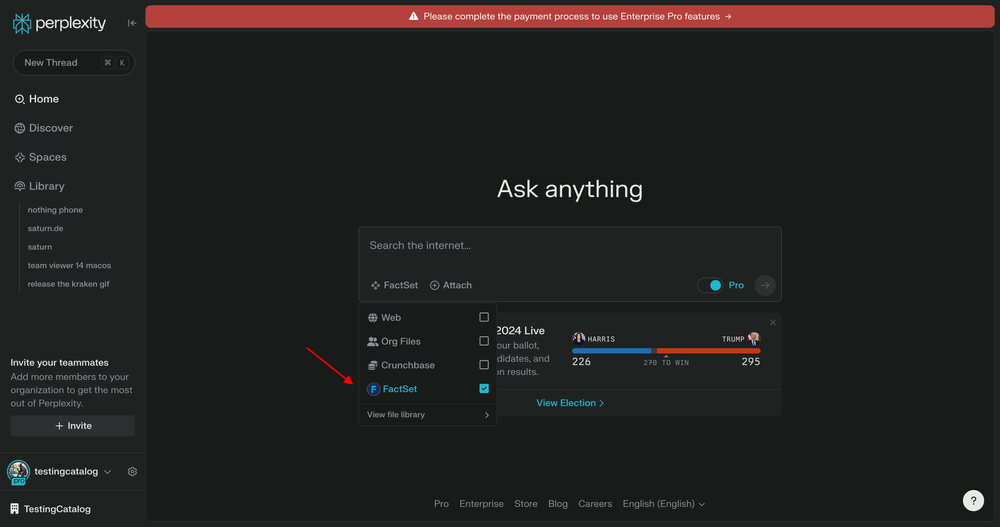Open settings gear next to testingcatalog
Viewport: 1000px width, 527px height.
pos(132,472)
